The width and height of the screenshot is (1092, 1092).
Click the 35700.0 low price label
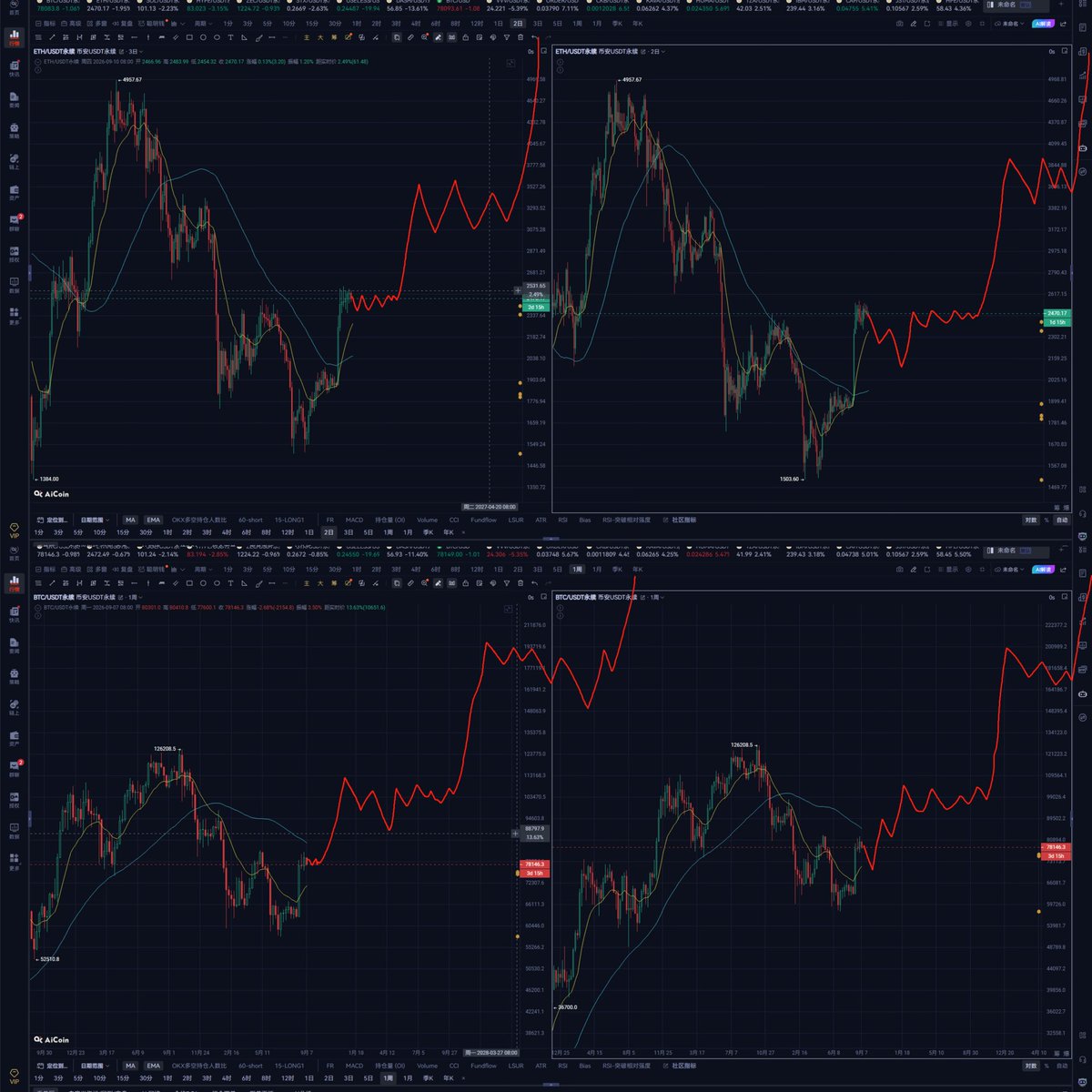(x=567, y=1007)
